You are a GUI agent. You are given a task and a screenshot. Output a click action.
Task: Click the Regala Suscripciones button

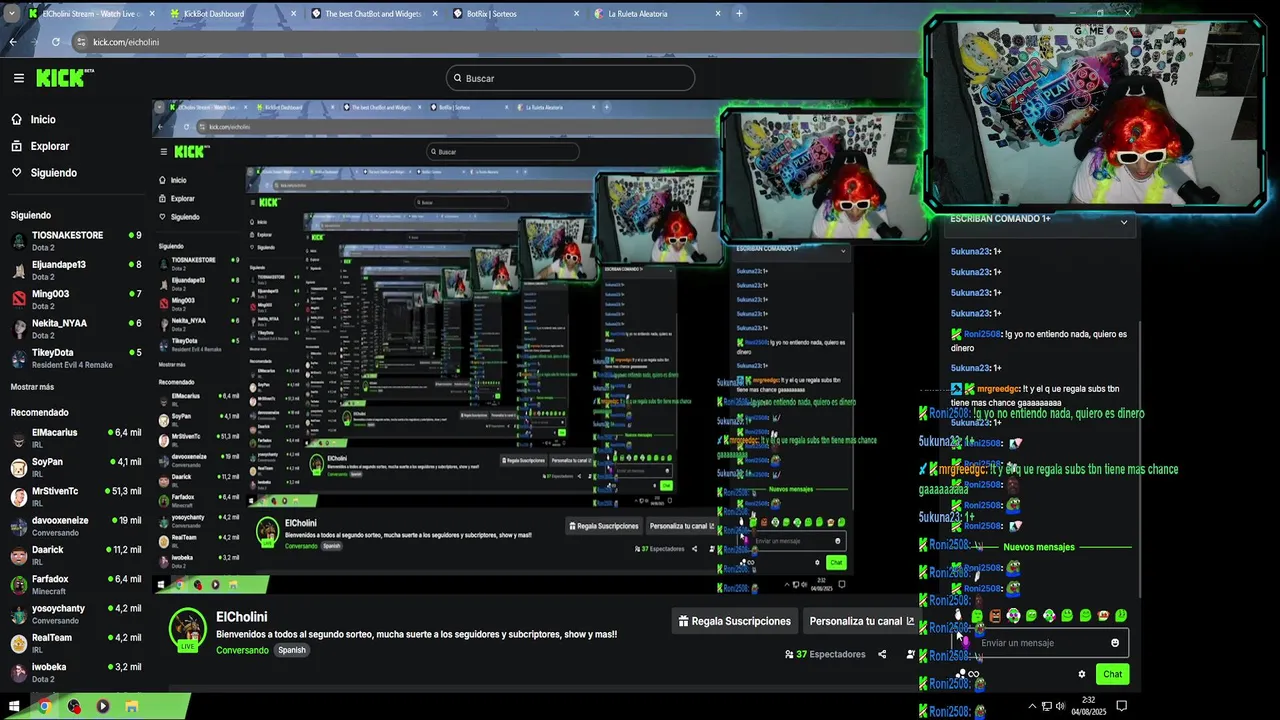tap(734, 621)
